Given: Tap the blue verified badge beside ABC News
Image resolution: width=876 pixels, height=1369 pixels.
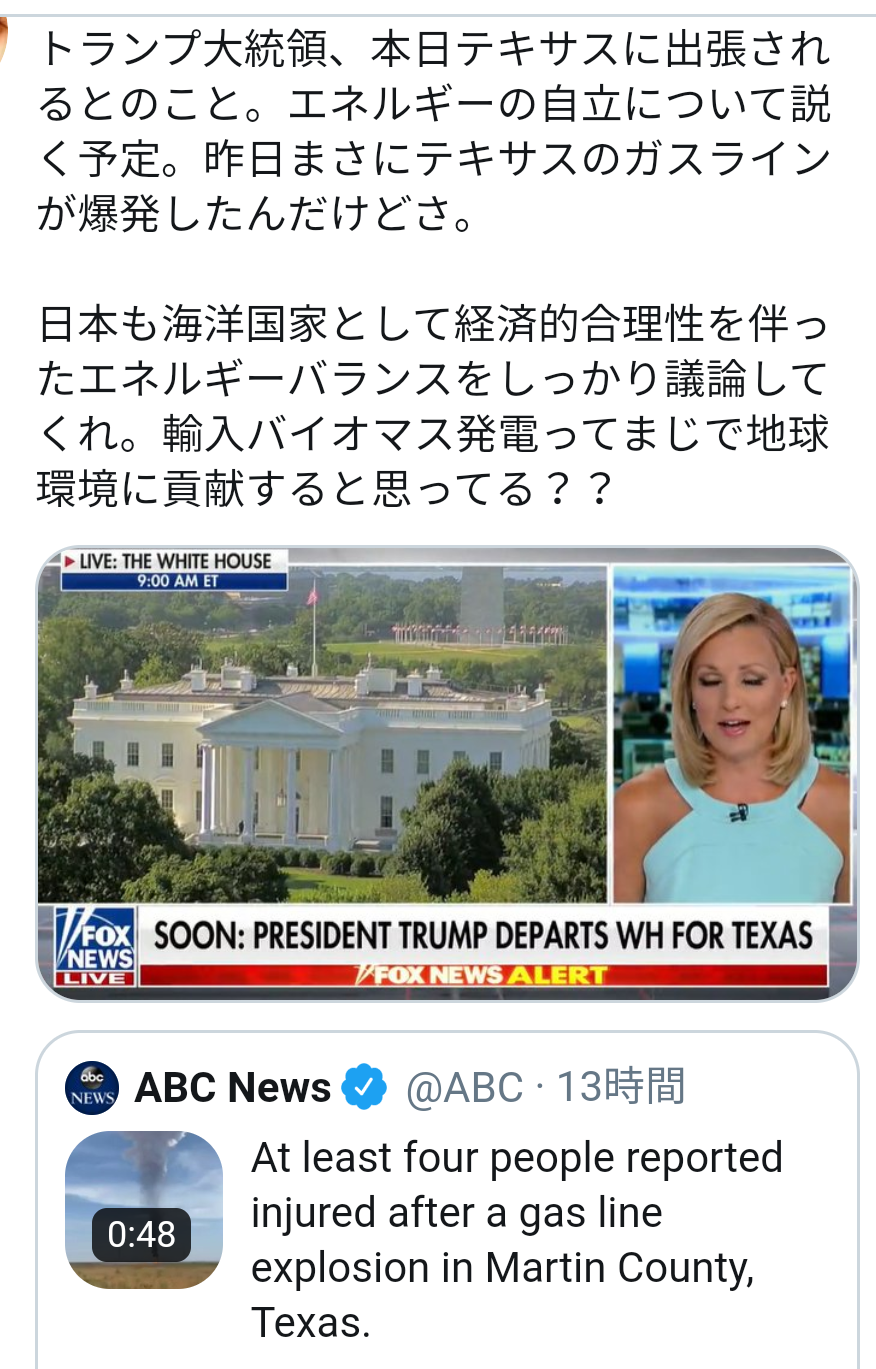Looking at the screenshot, I should (364, 1088).
